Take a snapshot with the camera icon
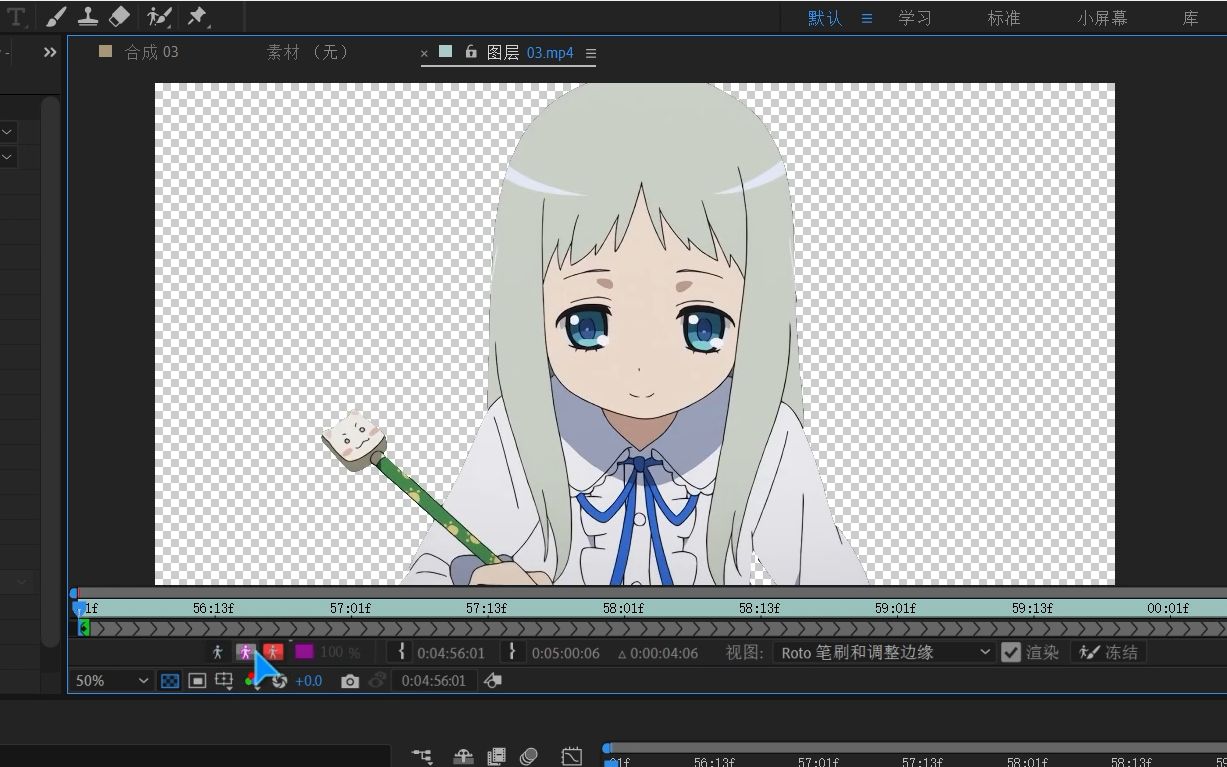This screenshot has width=1227, height=767. (x=350, y=681)
